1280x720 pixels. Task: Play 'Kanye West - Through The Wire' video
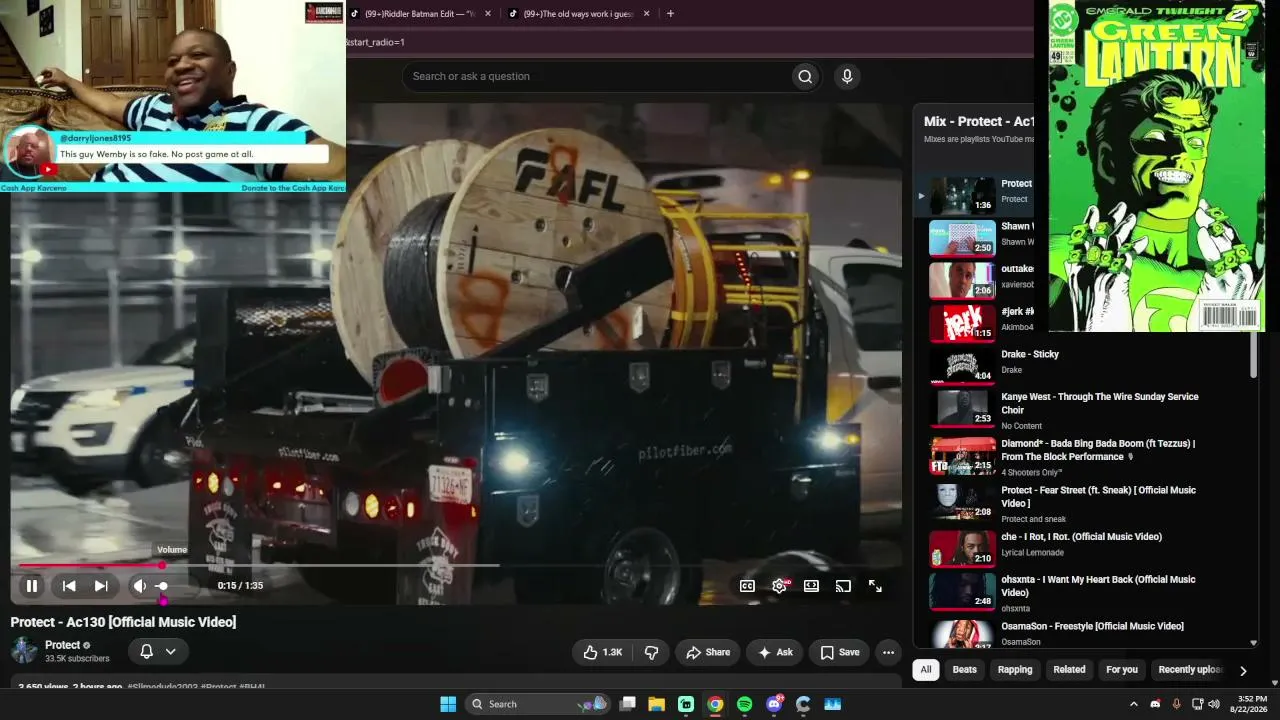click(1100, 403)
